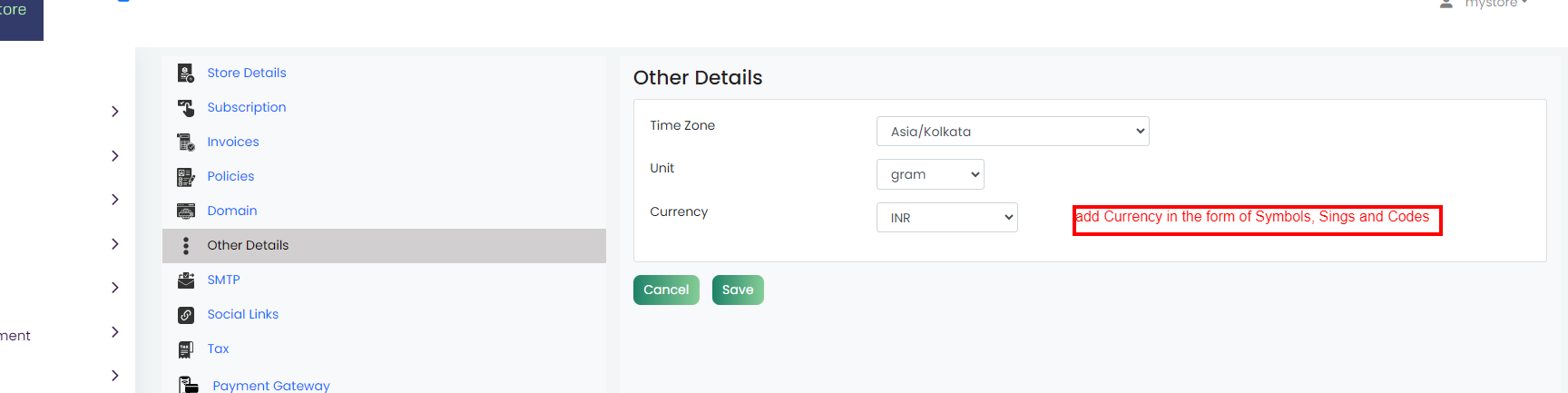Click the three-dot Other Details icon
1568x393 pixels.
(186, 245)
